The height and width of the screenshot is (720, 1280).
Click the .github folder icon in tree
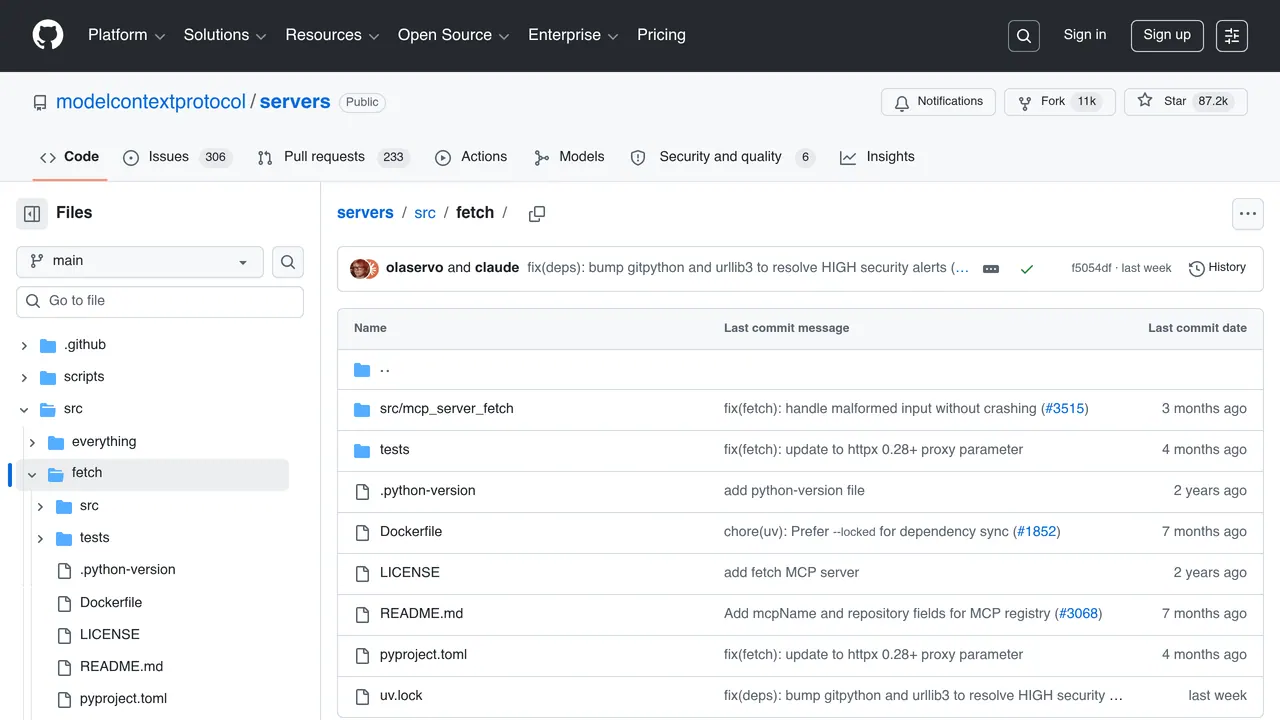pos(48,345)
